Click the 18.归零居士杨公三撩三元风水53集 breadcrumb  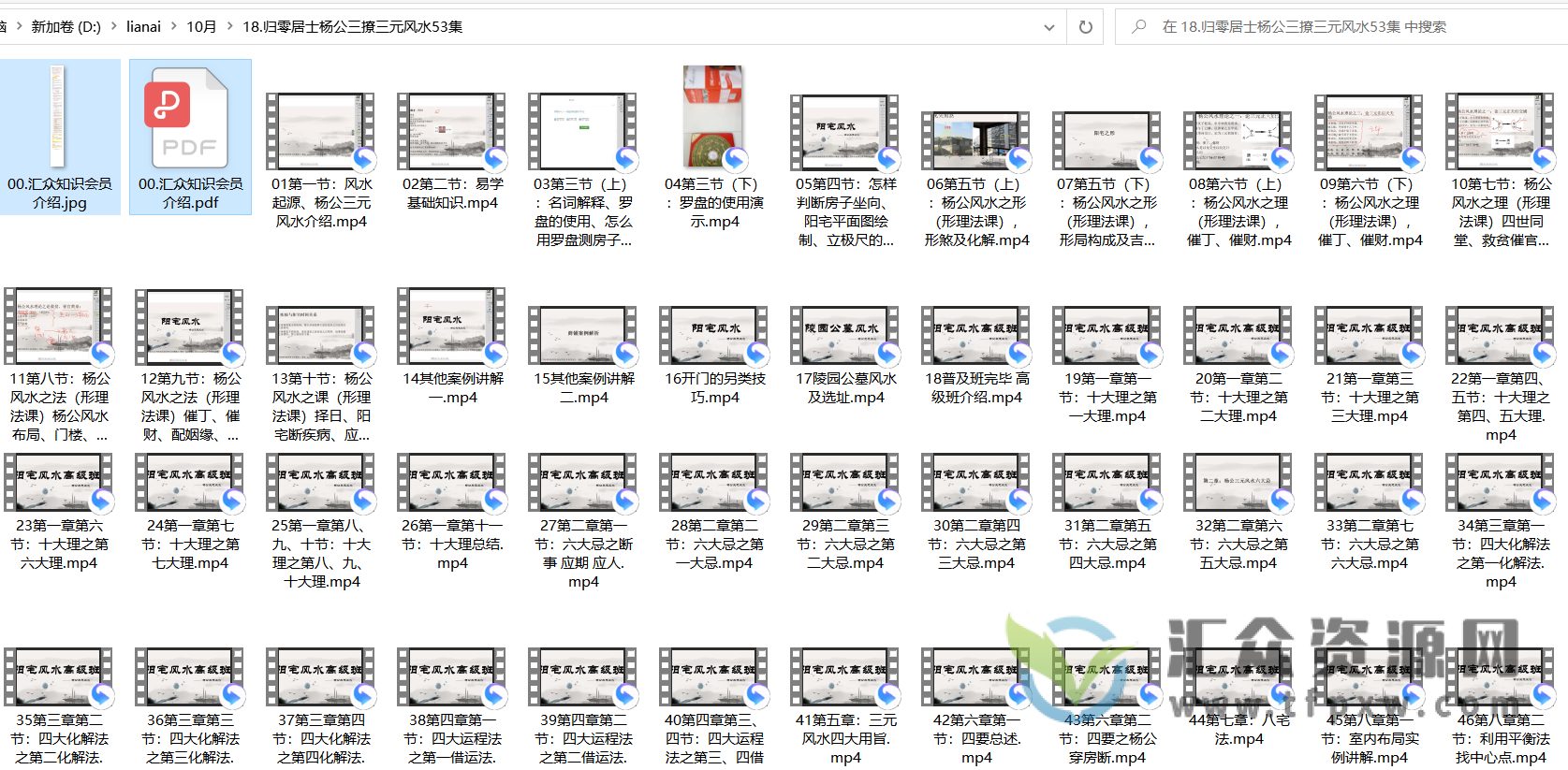(x=352, y=27)
